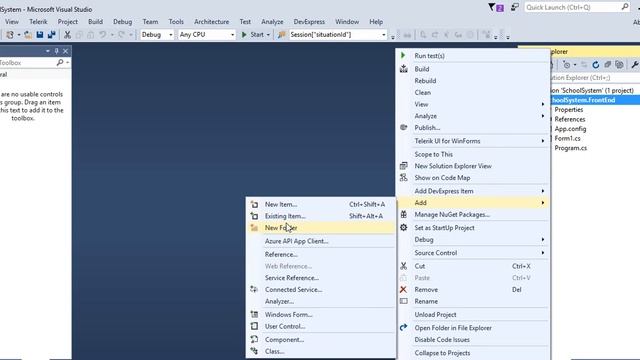
Task: Open the Debug menu in menu bar
Action: pyautogui.click(x=122, y=22)
